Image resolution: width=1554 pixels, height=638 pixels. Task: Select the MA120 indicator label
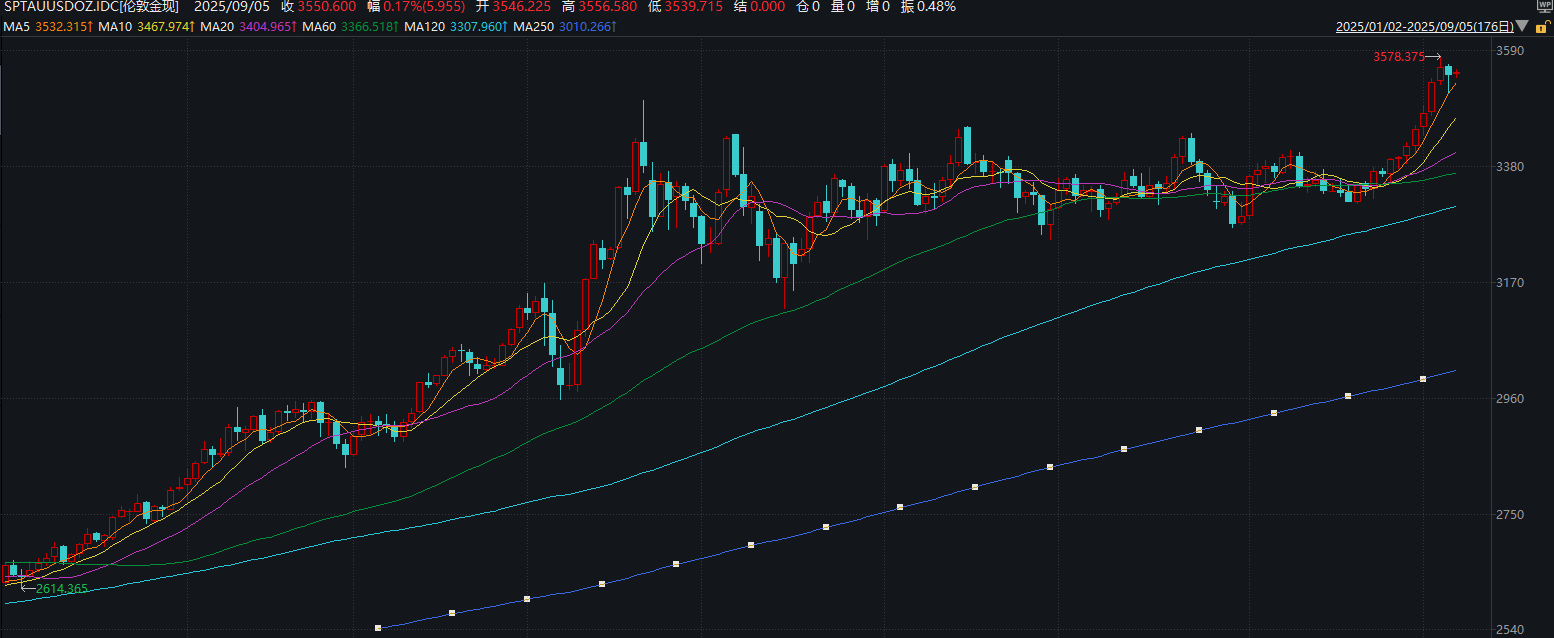tap(426, 26)
